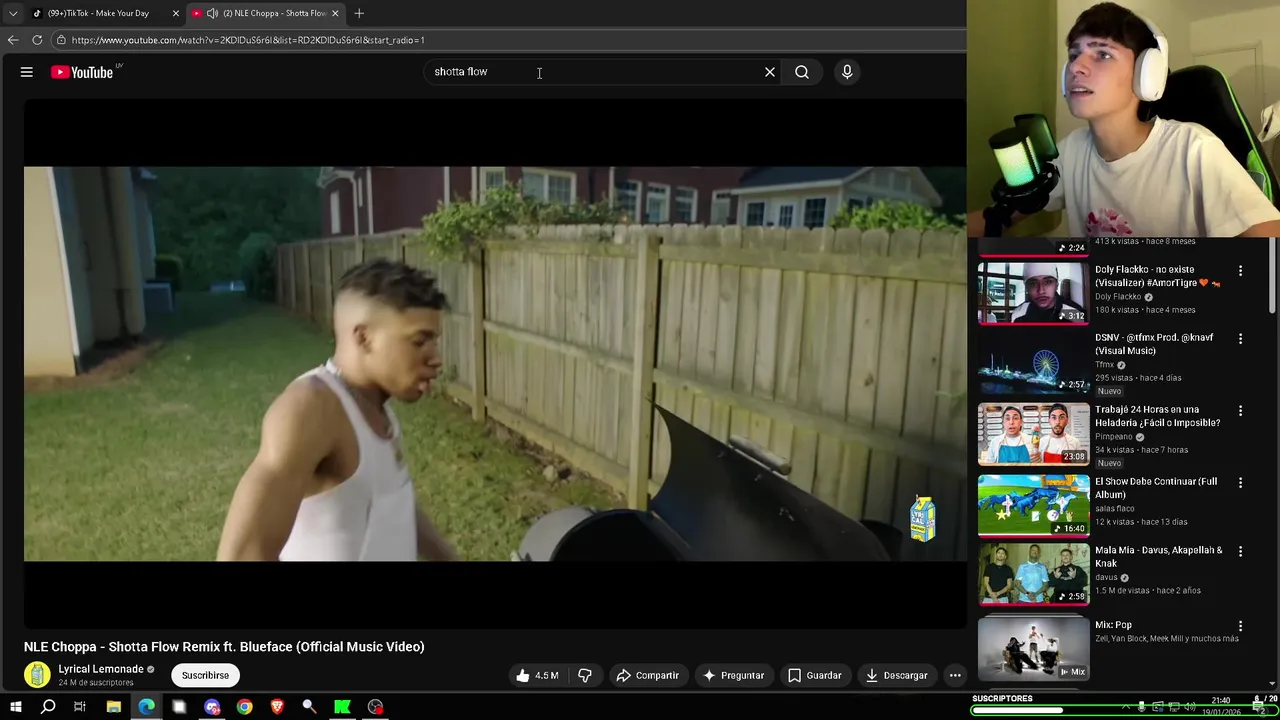
Task: Open File Explorer from the taskbar
Action: (113, 707)
